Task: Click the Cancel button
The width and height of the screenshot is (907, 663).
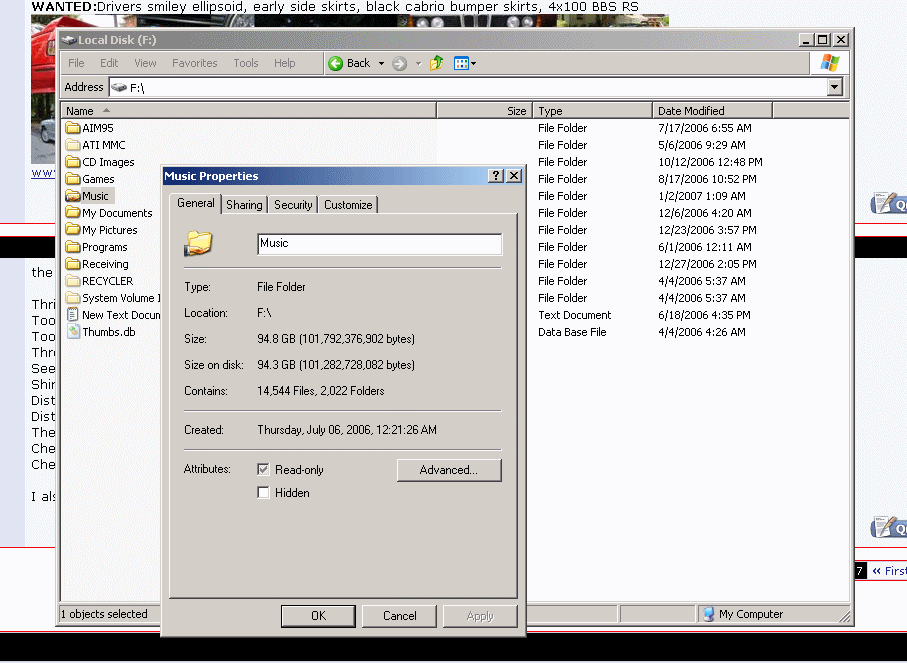Action: [399, 616]
